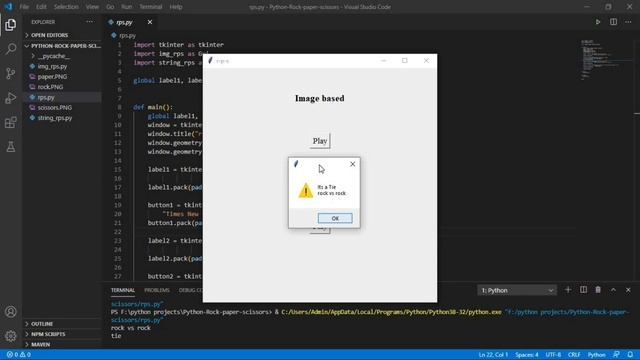Click OK in the Tie dialog

(335, 218)
